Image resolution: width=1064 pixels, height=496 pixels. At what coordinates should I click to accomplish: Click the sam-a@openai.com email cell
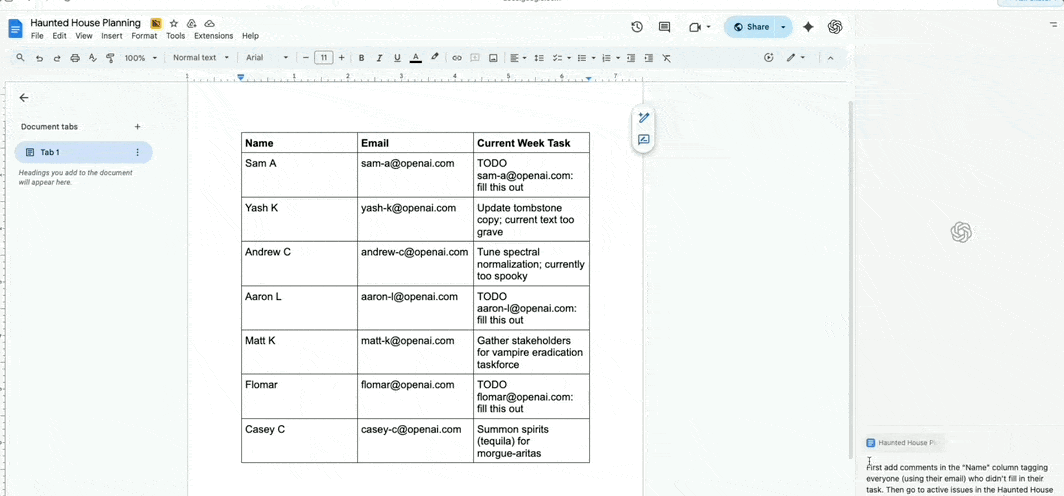coord(415,175)
